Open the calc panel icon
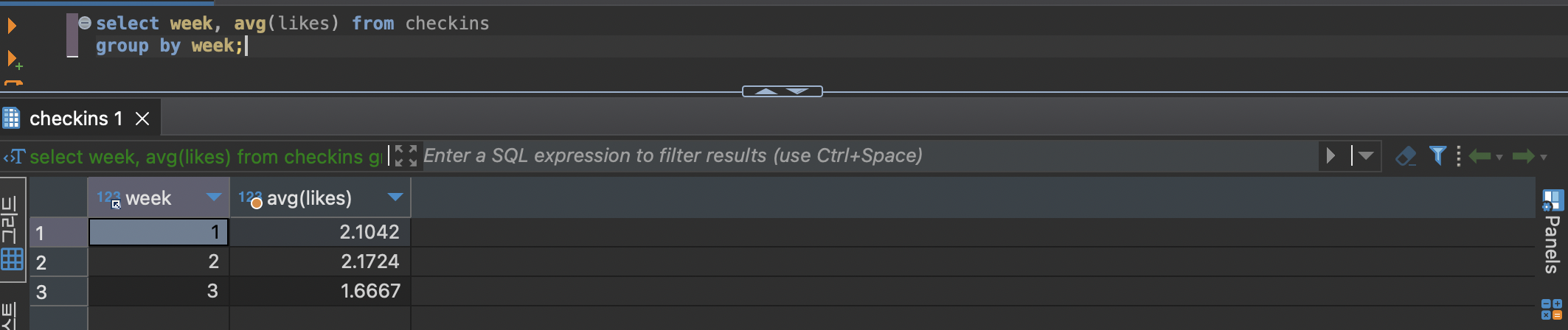The height and width of the screenshot is (330, 1568). click(1551, 309)
